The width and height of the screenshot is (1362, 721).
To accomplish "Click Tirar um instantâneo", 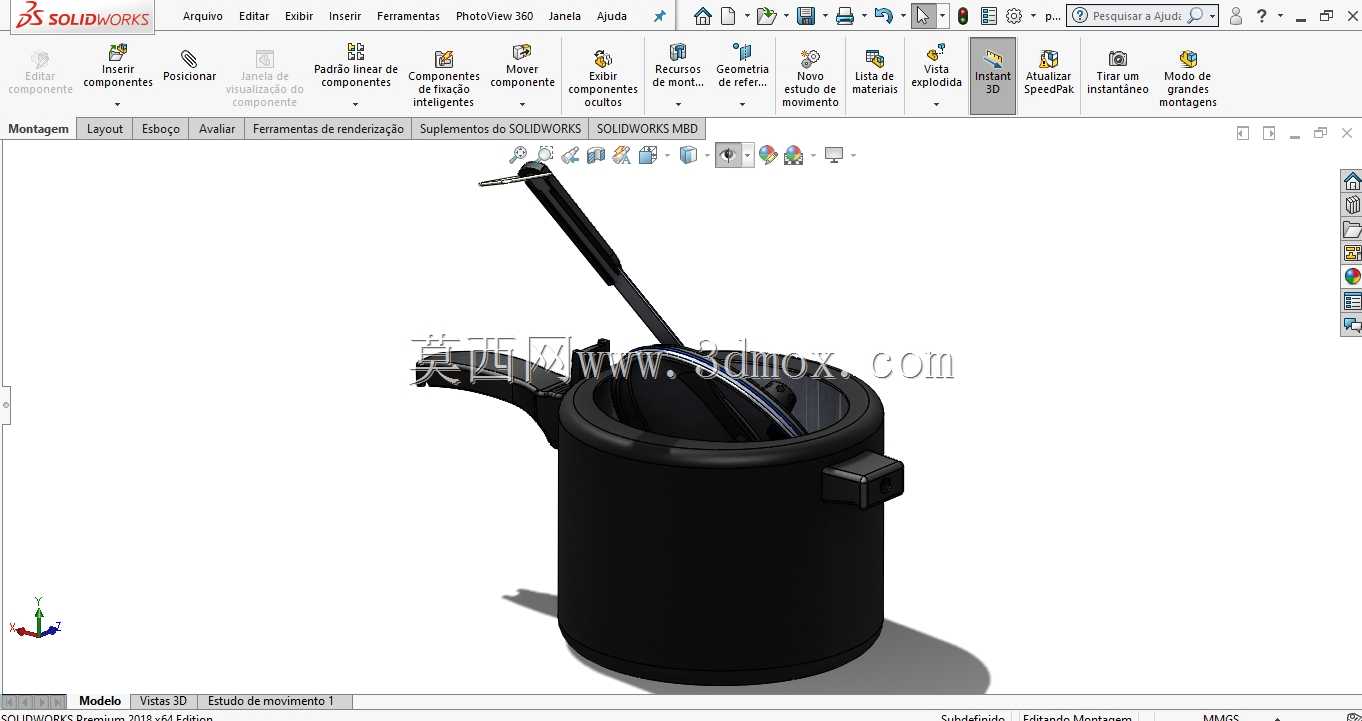I will pos(1118,72).
